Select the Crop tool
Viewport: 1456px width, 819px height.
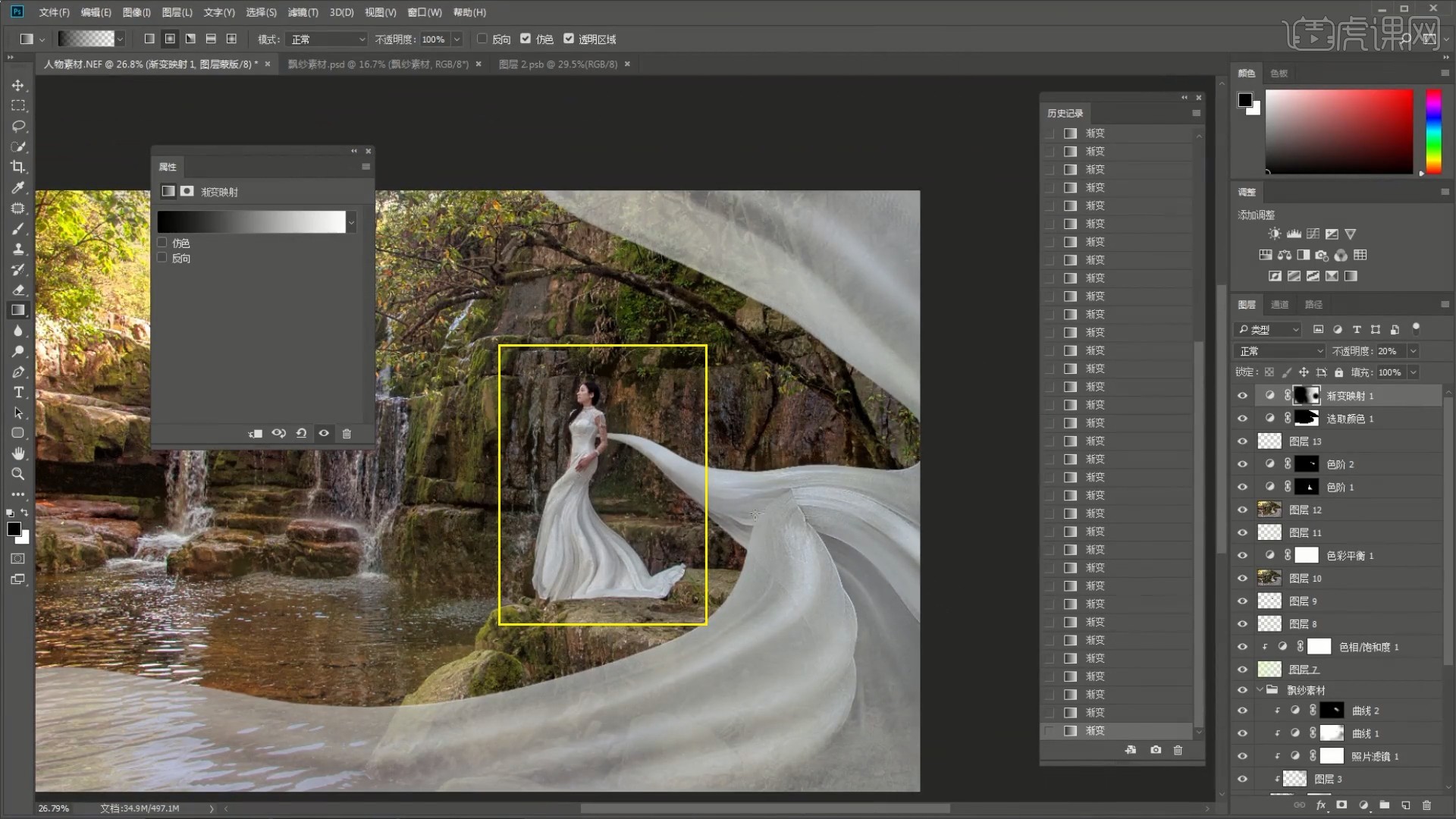pyautogui.click(x=18, y=167)
